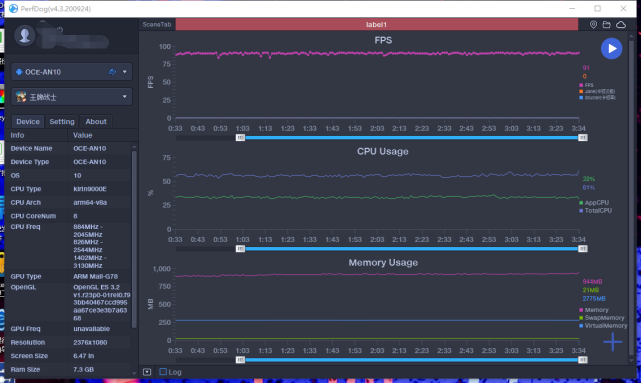Toggle Stutter series in FPS legend

tap(597, 98)
